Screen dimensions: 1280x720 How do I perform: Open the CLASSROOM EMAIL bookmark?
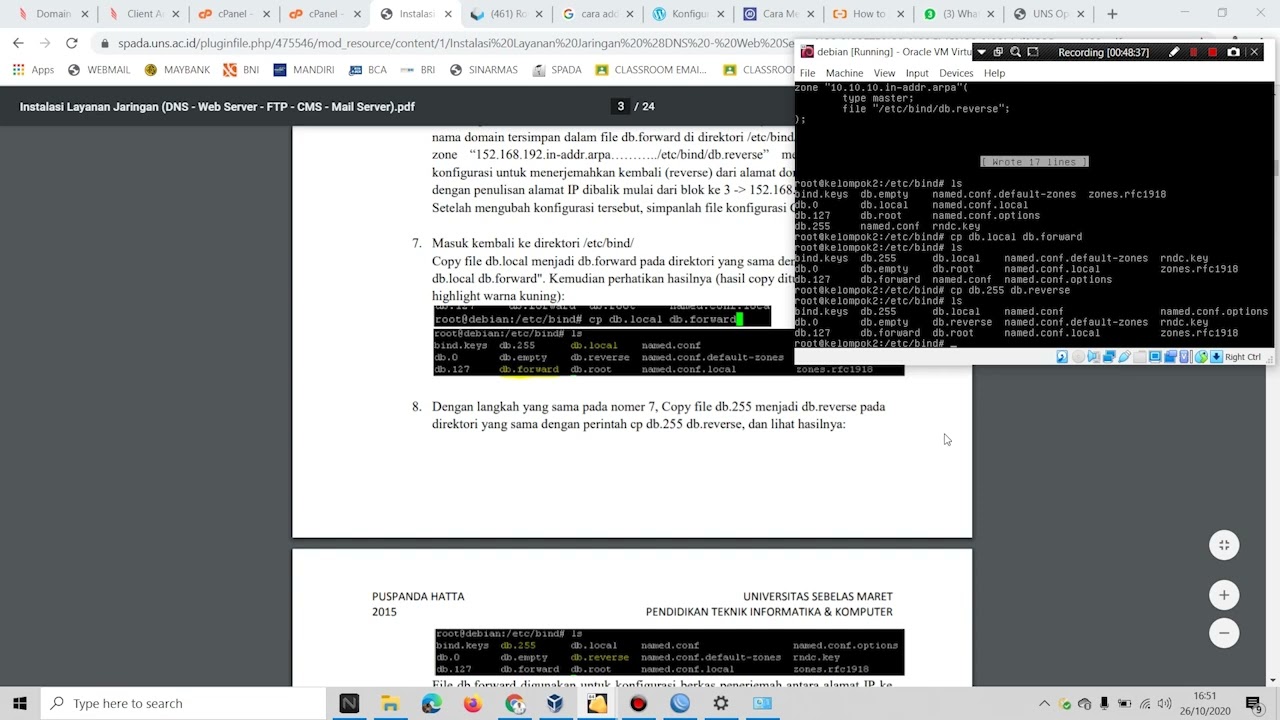point(651,70)
